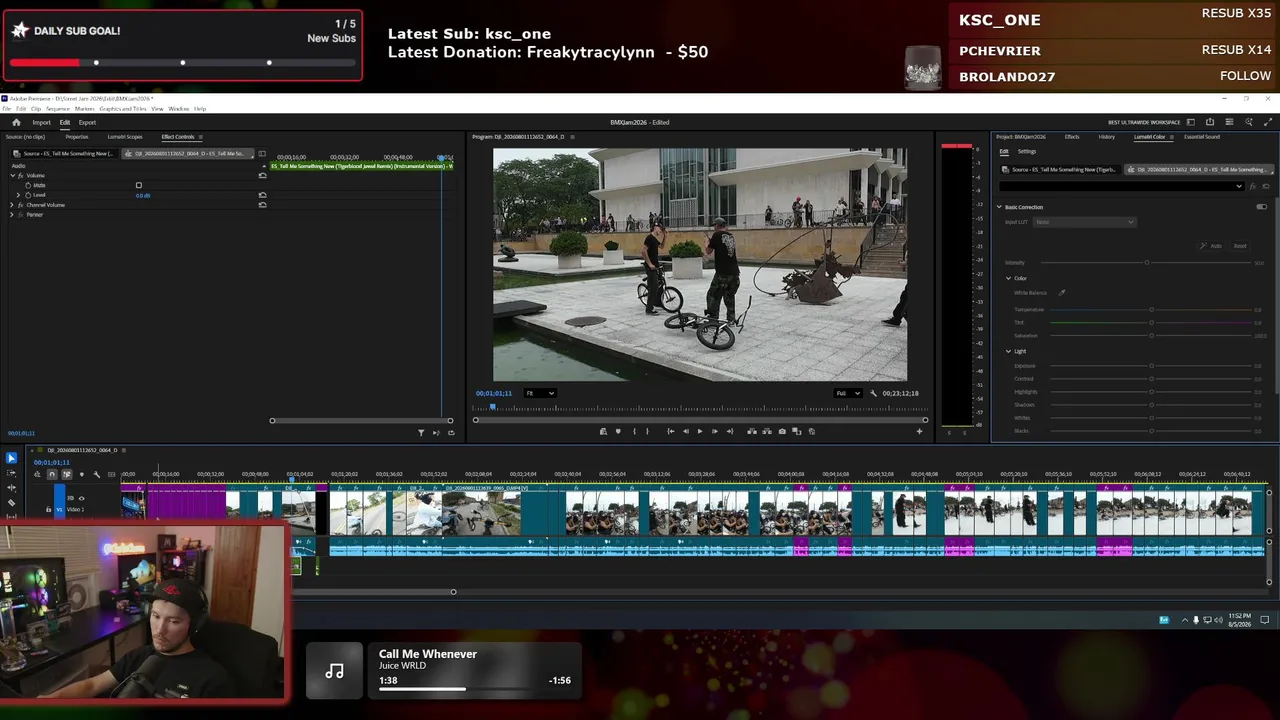Screen dimensions: 1280x720
Task: Go to the Premiere Home screen icon
Action: point(16,122)
